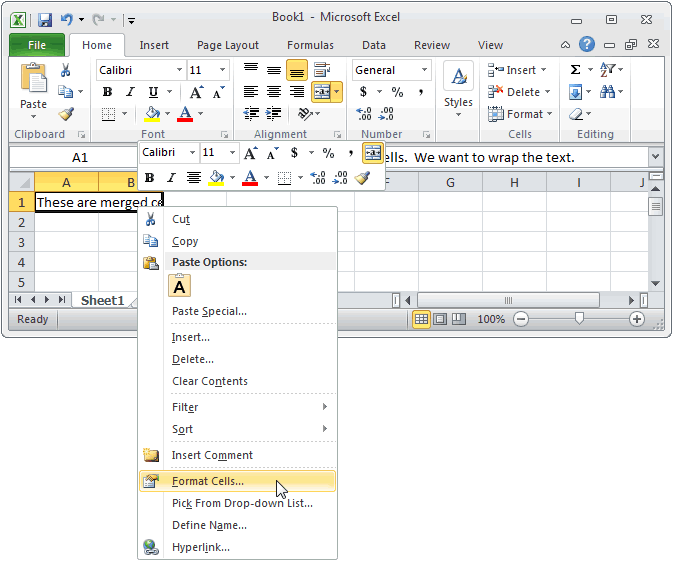
Task: Open the General number format dropdown
Action: coord(424,70)
